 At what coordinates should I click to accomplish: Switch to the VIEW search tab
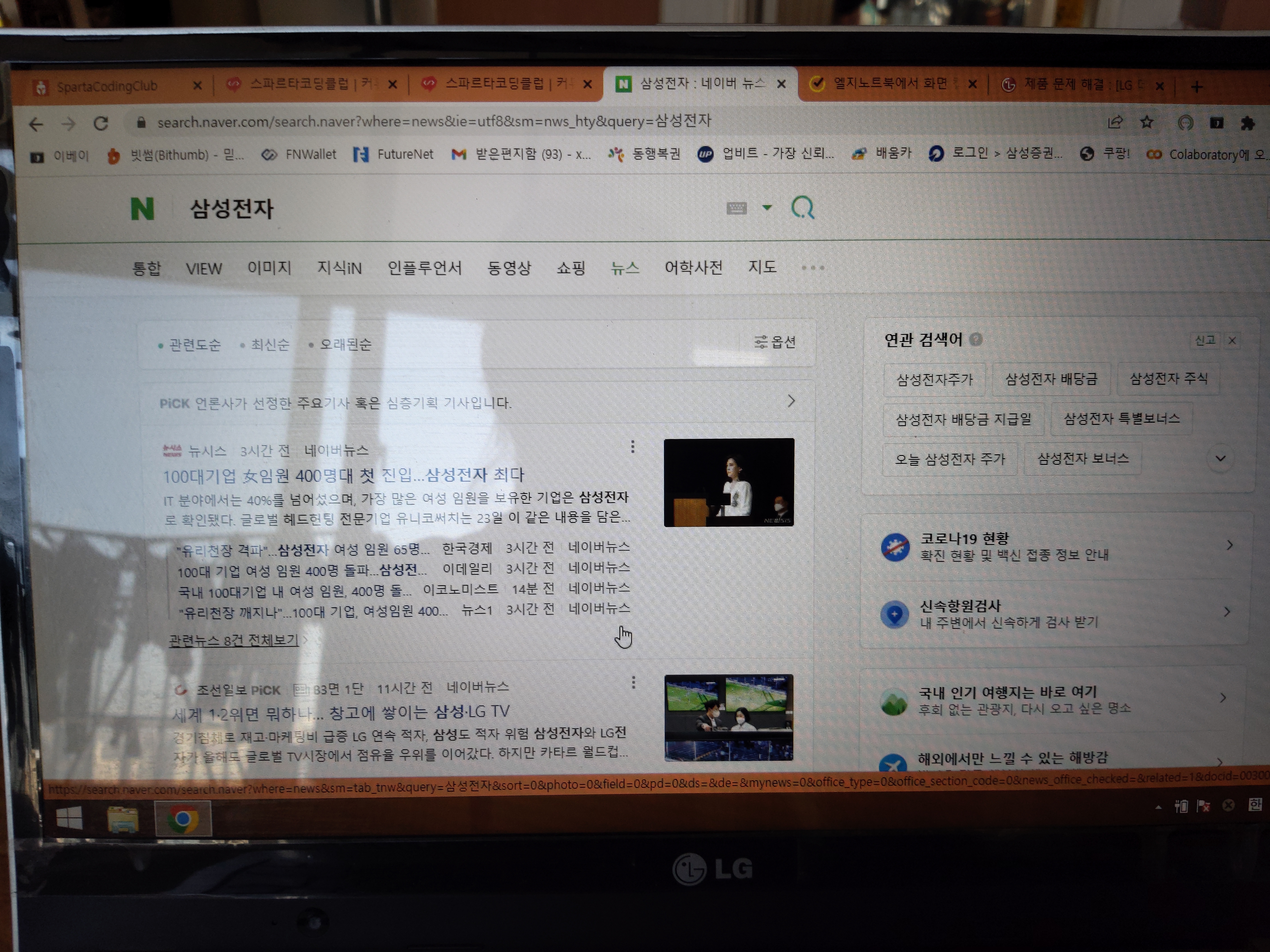(204, 268)
